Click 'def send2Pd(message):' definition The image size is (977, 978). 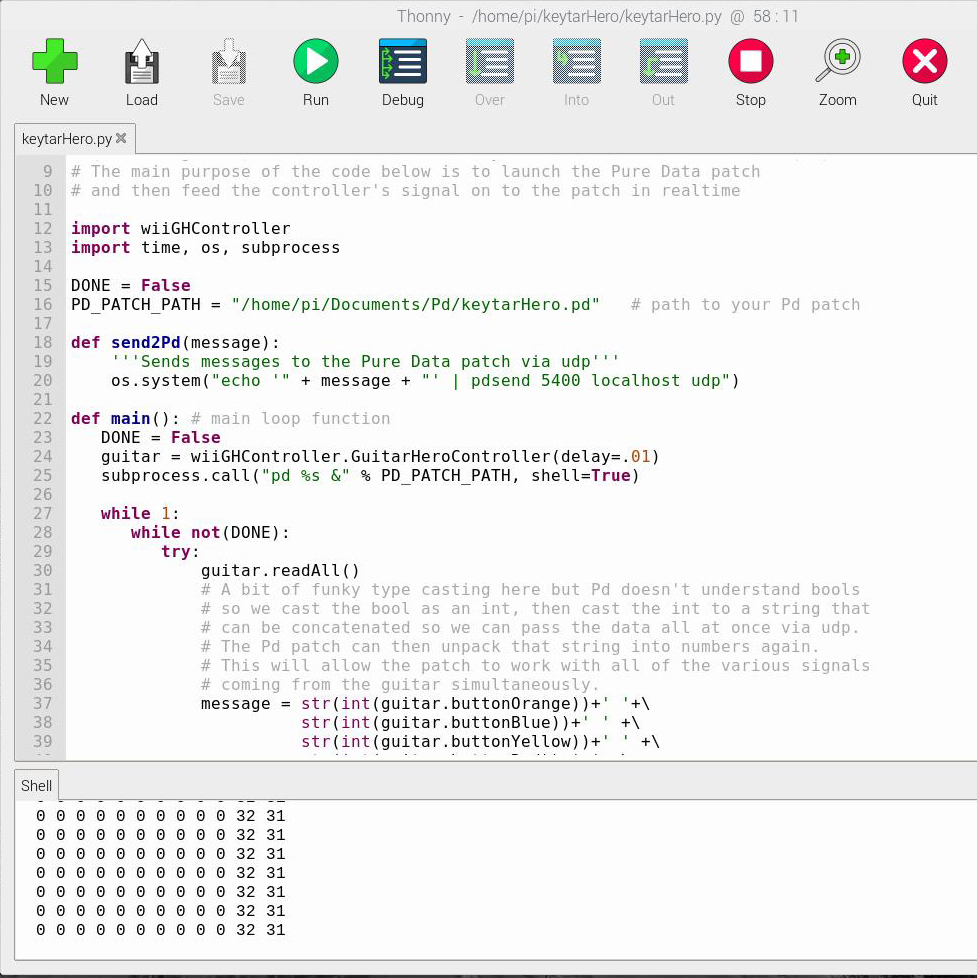coord(175,342)
